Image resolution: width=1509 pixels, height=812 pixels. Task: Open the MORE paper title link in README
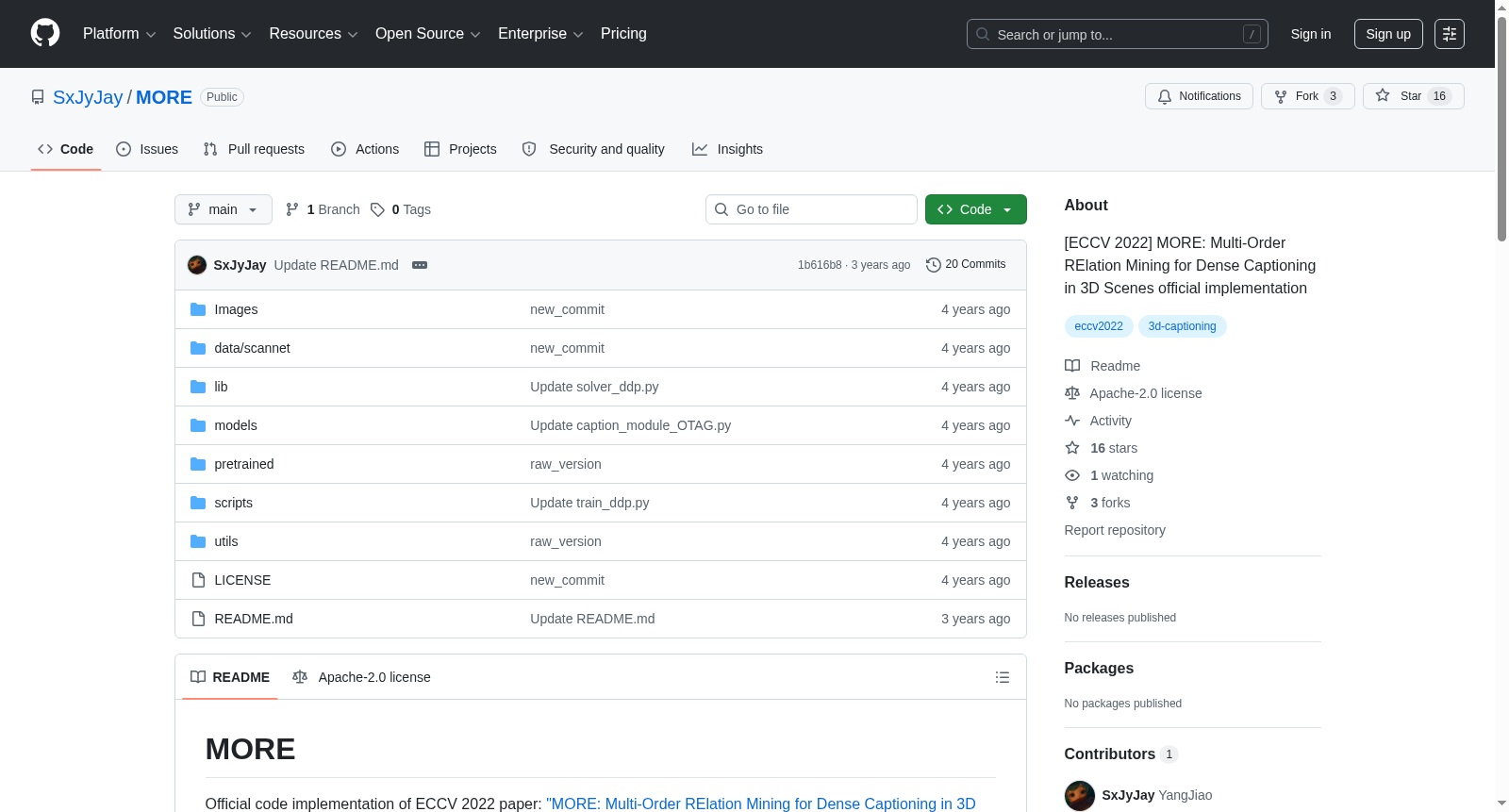click(x=761, y=804)
